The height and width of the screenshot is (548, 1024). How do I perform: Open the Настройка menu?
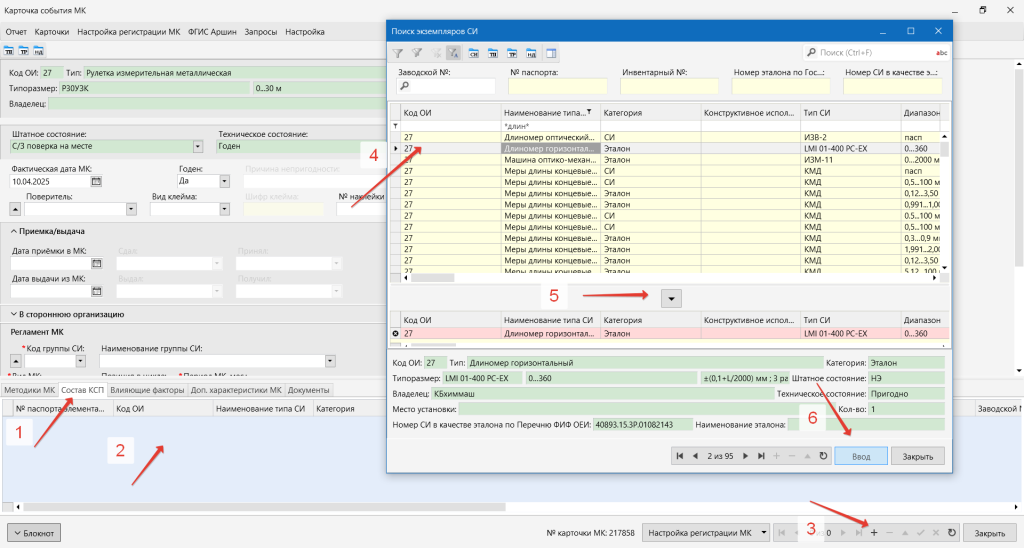tap(305, 31)
